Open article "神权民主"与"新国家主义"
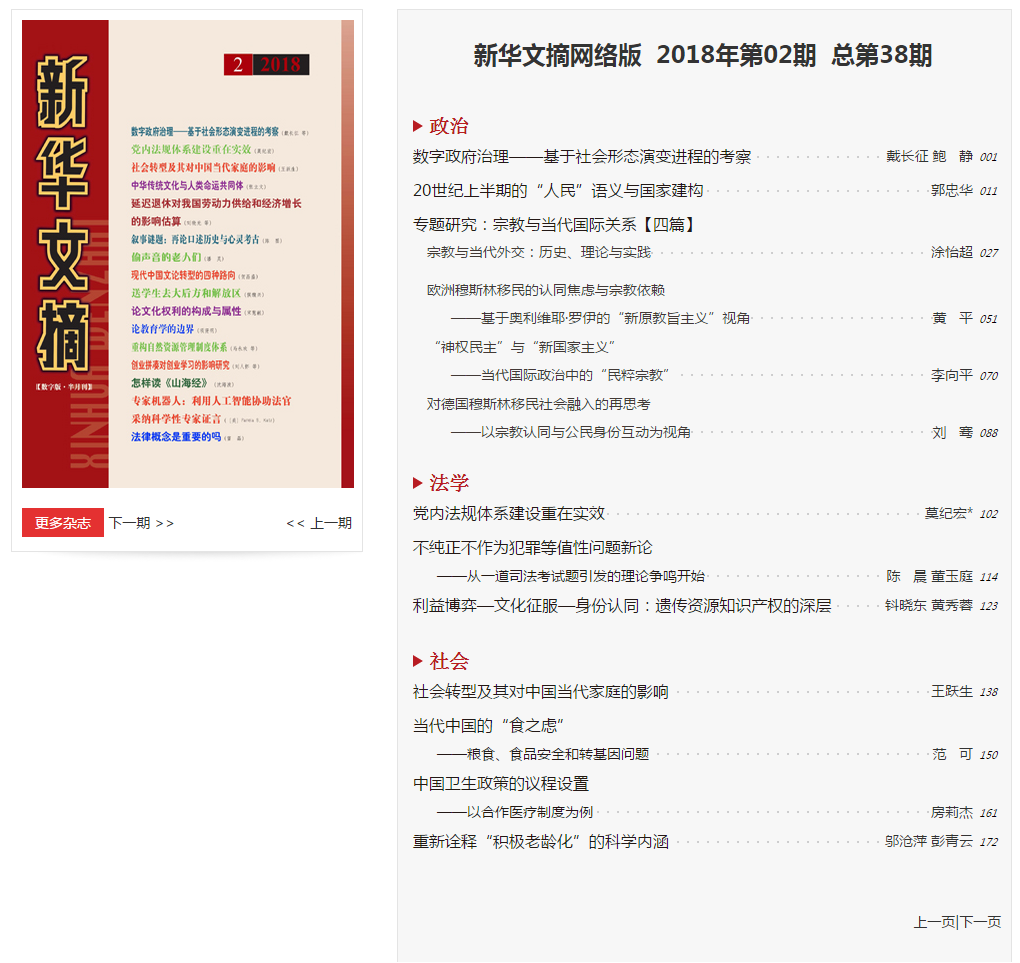This screenshot has height=963, width=1020. (x=524, y=347)
